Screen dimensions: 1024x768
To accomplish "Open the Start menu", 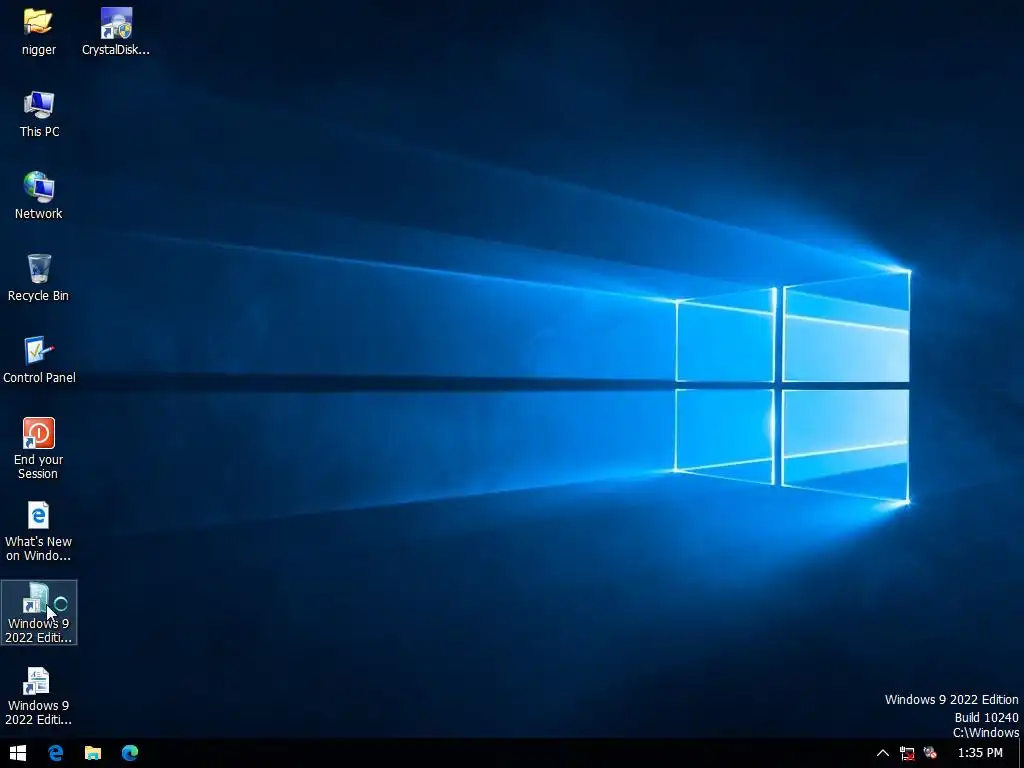I will (x=18, y=753).
